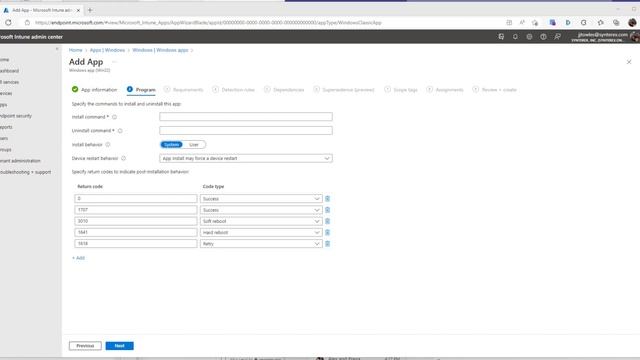Open Tenant administration in sidebar
The height and width of the screenshot is (360, 640).
pyautogui.click(x=20, y=161)
